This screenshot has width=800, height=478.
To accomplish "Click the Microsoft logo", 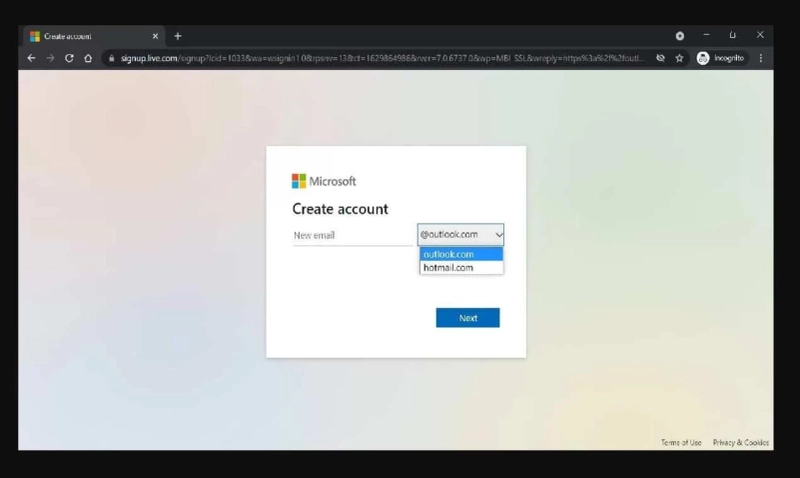I will click(x=324, y=181).
